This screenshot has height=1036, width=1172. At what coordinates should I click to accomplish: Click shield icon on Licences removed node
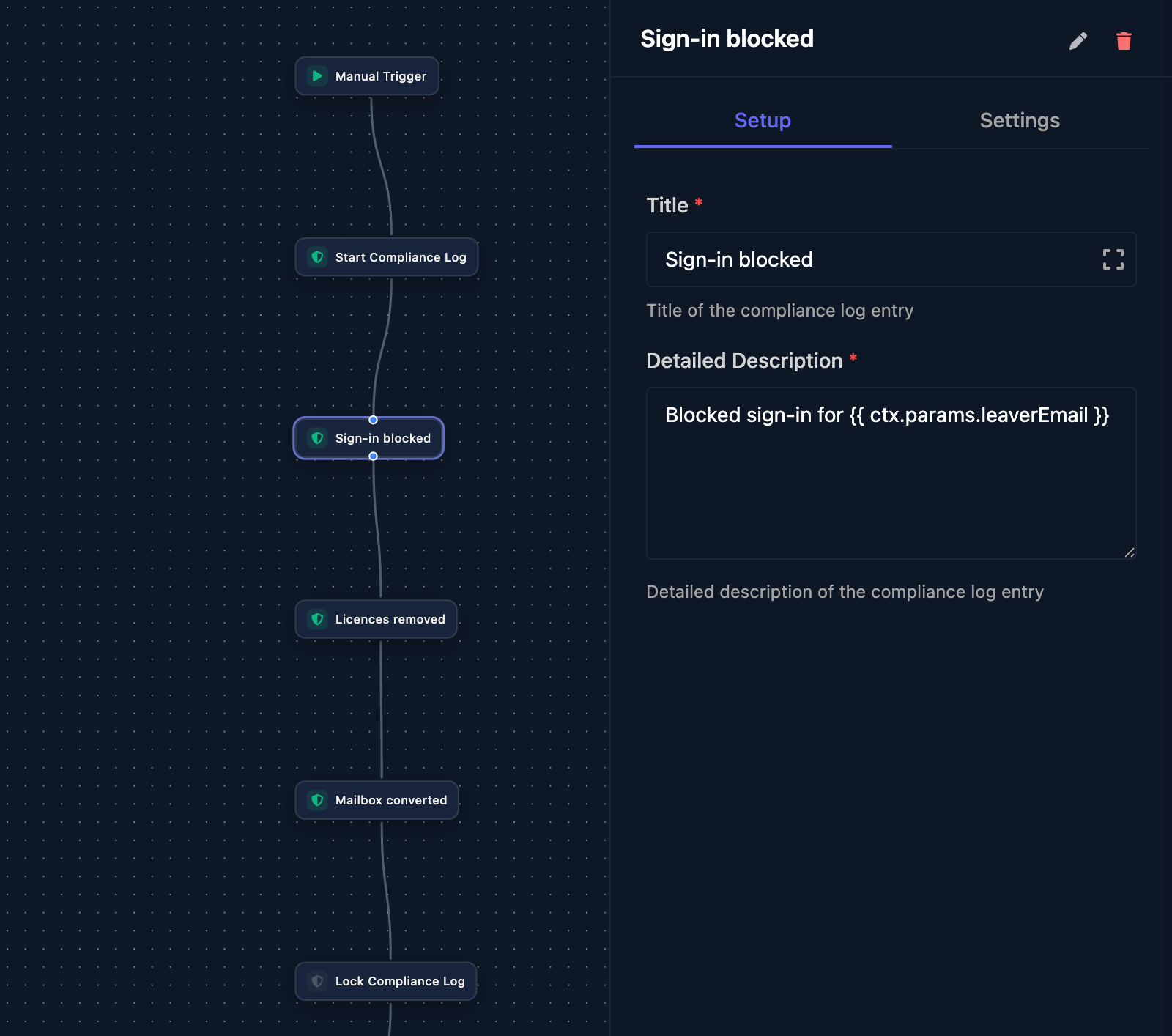[317, 619]
